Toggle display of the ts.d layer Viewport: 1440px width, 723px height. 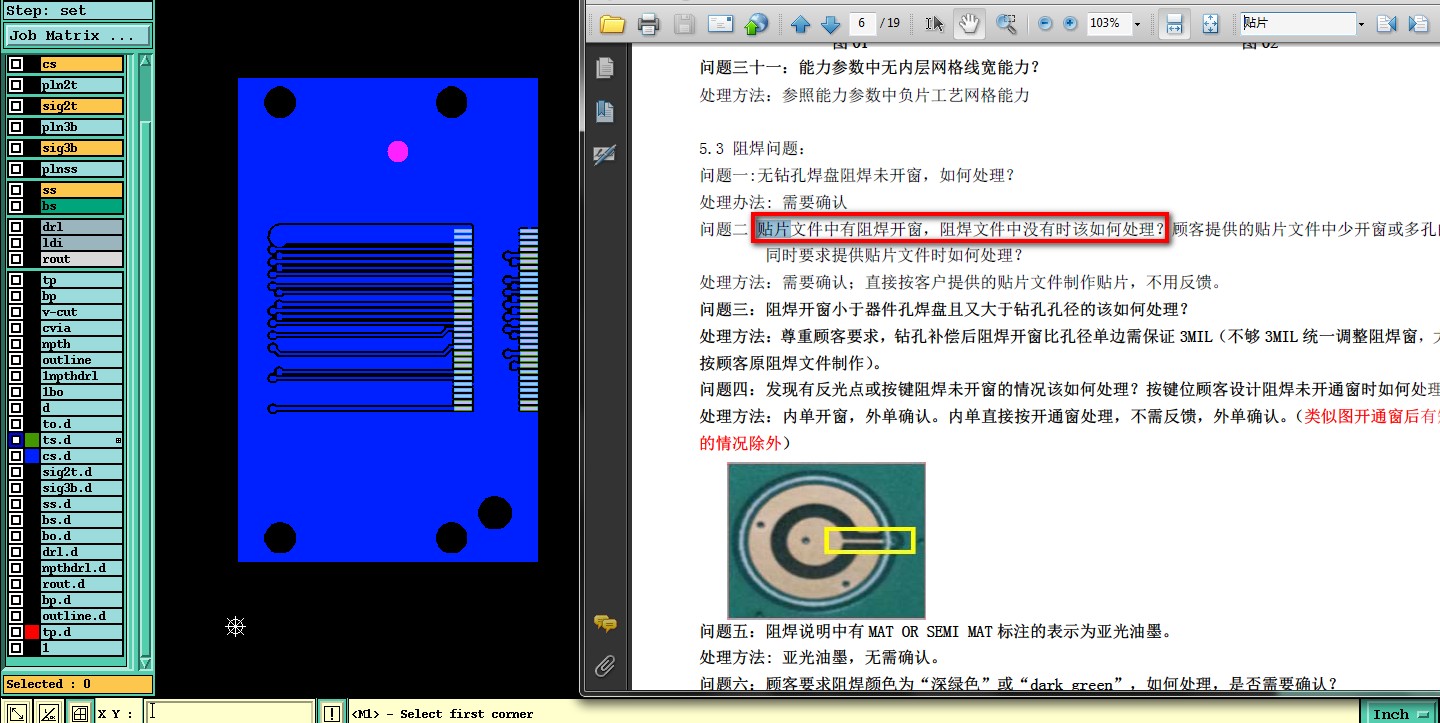click(16, 440)
